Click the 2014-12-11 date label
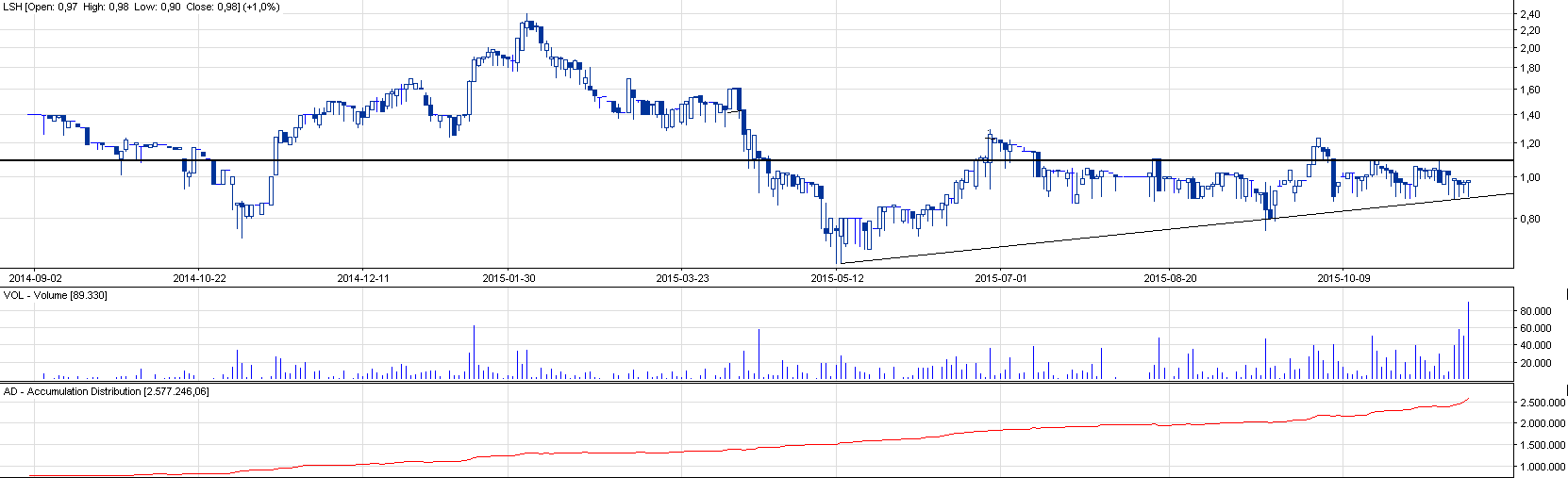Screen dimensions: 1568x478 [x=363, y=278]
